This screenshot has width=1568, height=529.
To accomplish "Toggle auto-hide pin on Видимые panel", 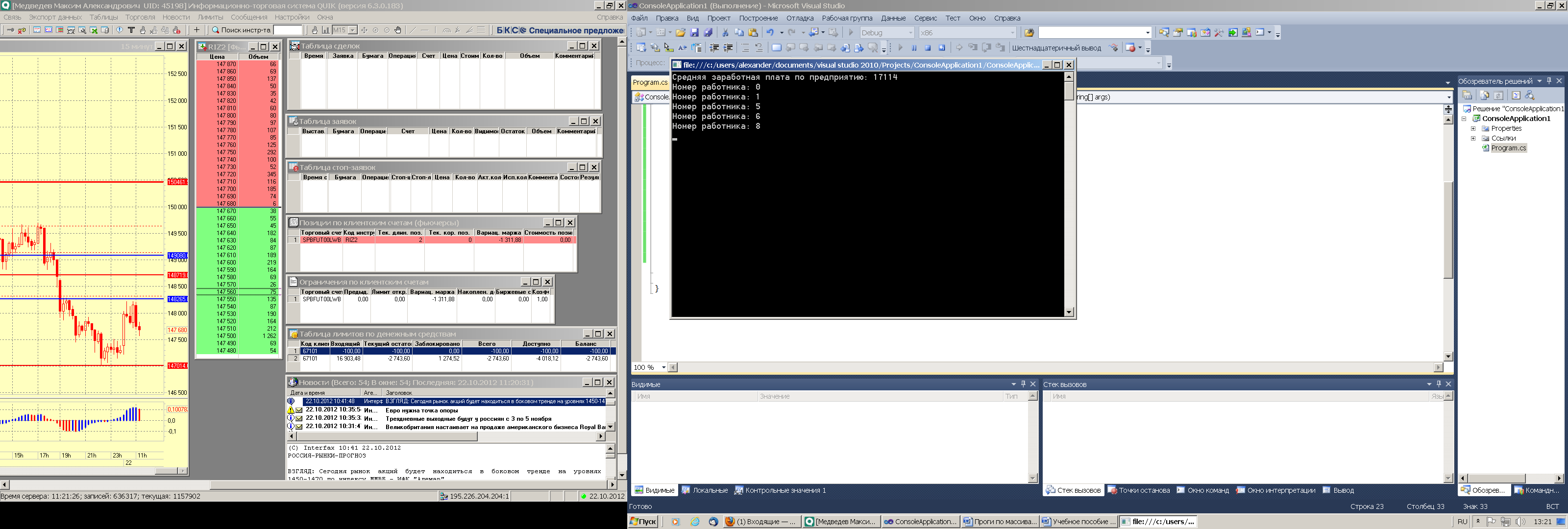I will pyautogui.click(x=1023, y=384).
